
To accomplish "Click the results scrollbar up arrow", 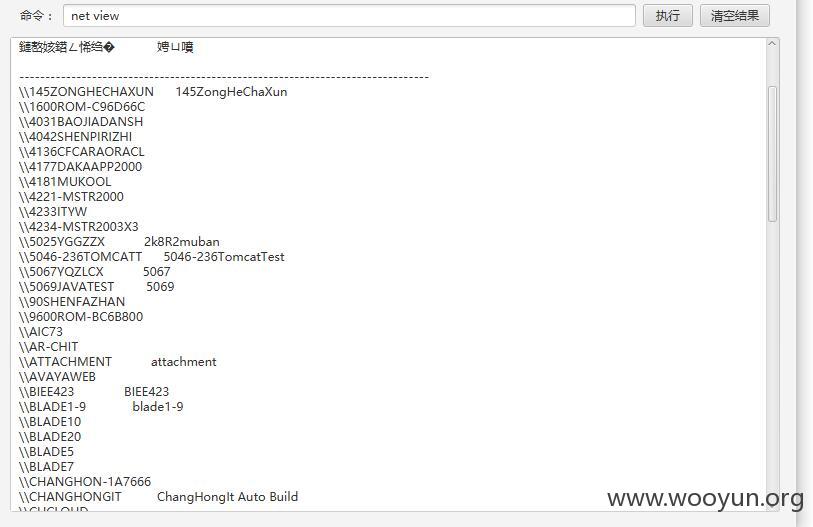I will [x=772, y=44].
